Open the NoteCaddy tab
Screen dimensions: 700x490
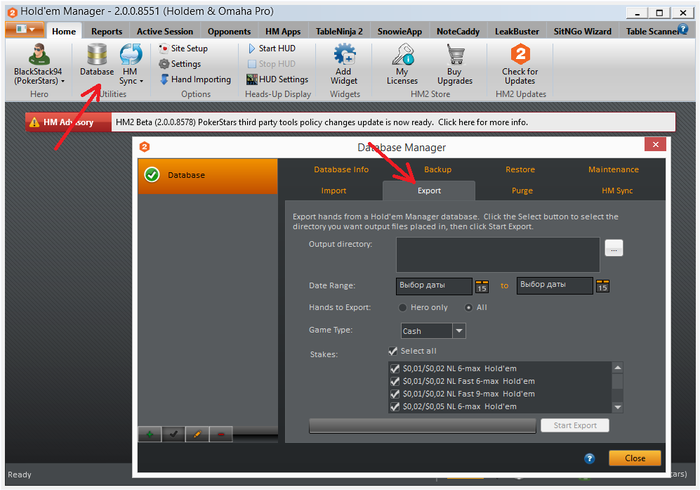(x=458, y=31)
